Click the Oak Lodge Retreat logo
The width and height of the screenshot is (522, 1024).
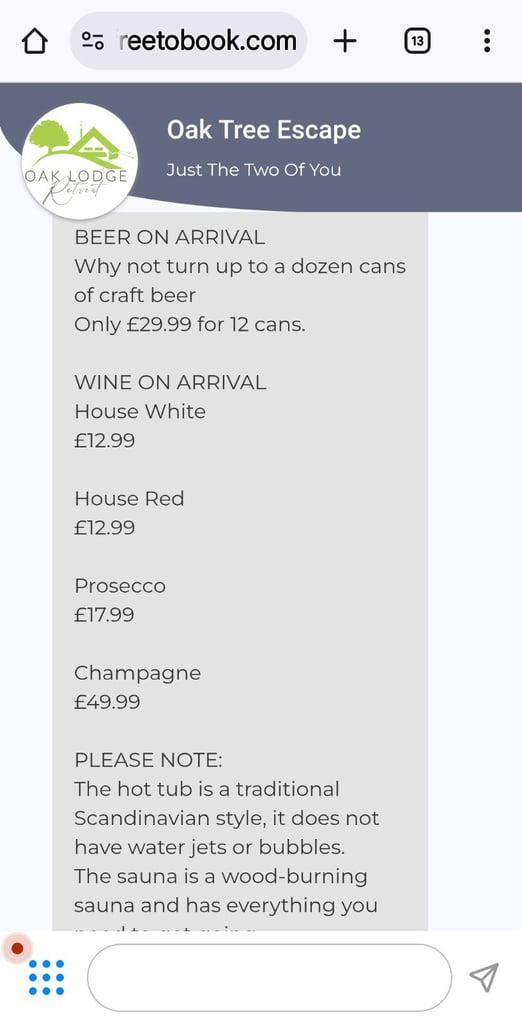click(79, 161)
